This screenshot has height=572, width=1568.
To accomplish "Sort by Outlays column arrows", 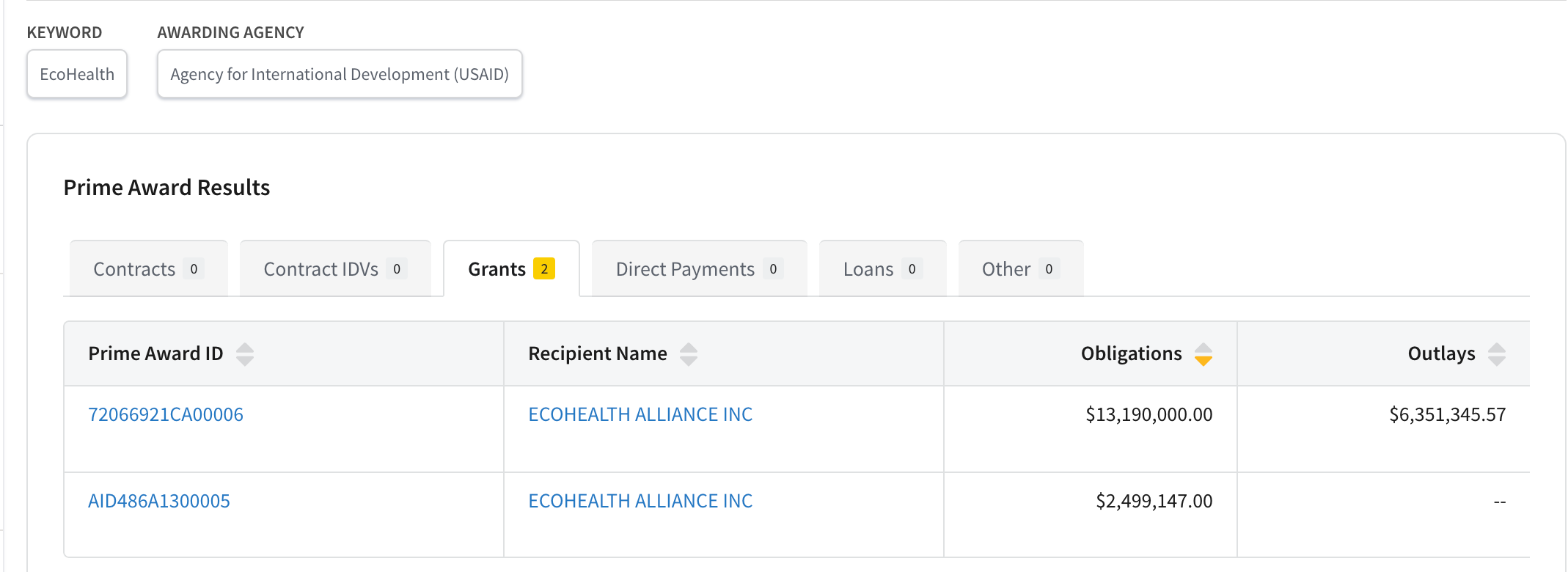I will 1497,354.
